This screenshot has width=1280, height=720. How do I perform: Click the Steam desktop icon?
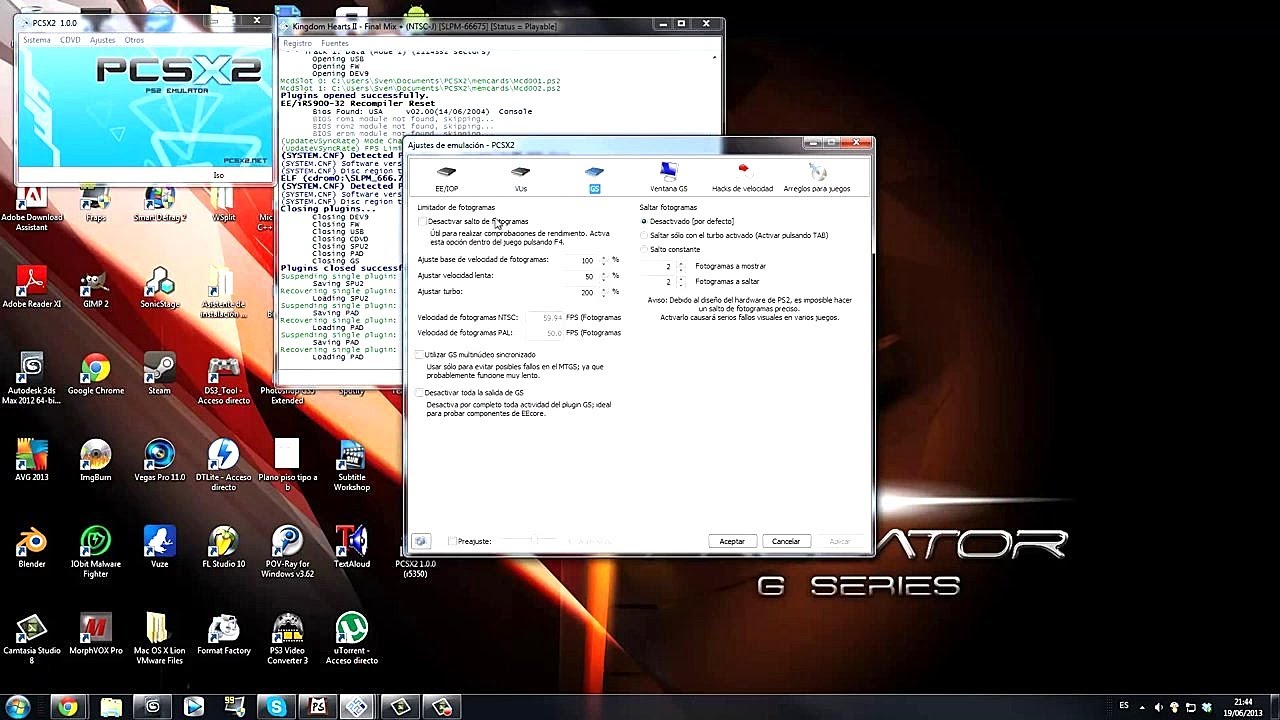159,374
